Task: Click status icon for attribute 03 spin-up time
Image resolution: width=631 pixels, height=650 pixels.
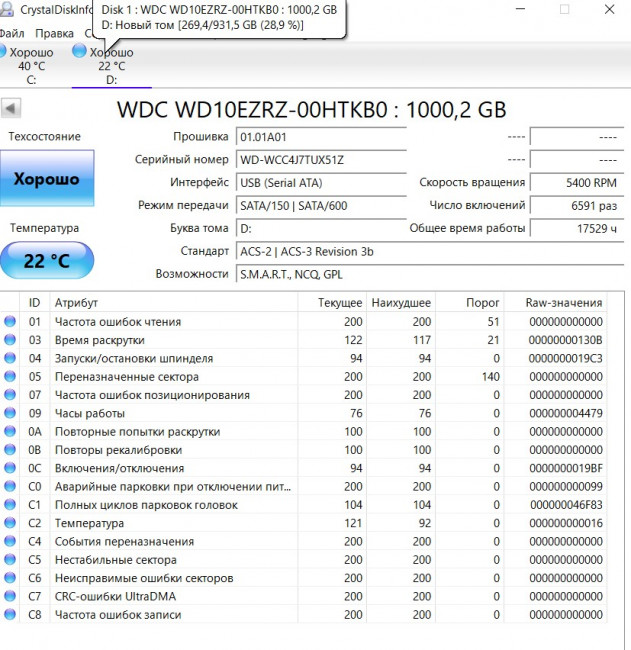Action: [x=10, y=340]
